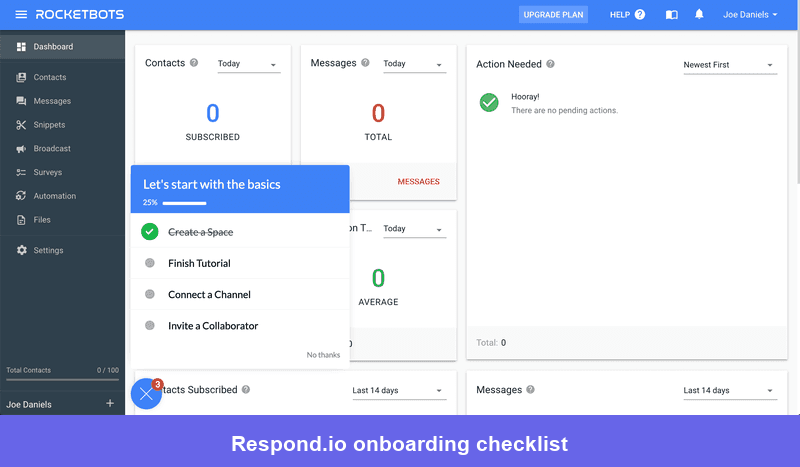Click the Automation icon

pyautogui.click(x=21, y=196)
